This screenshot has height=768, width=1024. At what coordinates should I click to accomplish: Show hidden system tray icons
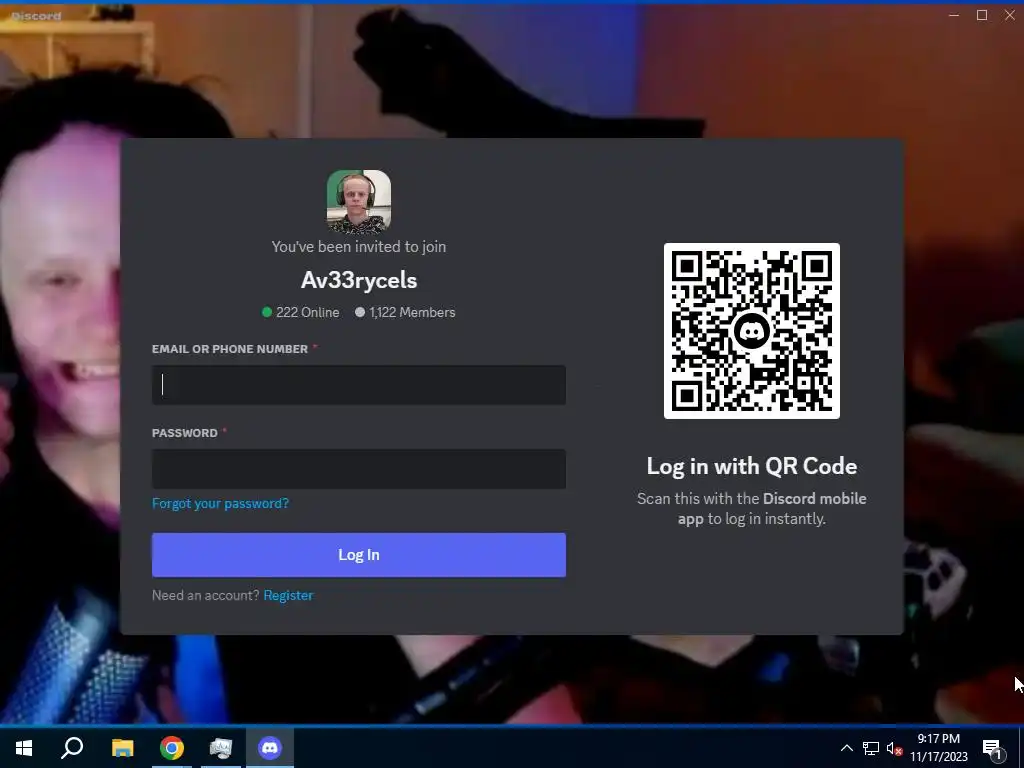(846, 748)
